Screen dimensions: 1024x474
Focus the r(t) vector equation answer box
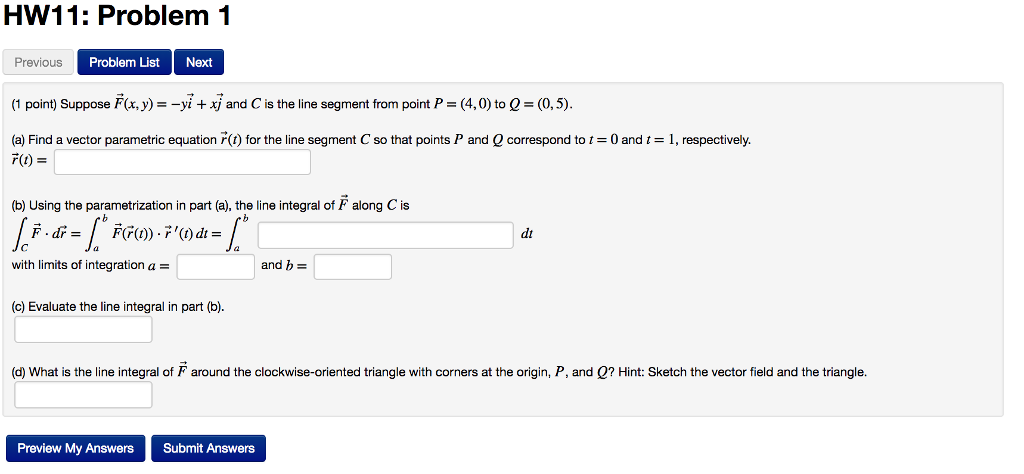click(182, 162)
